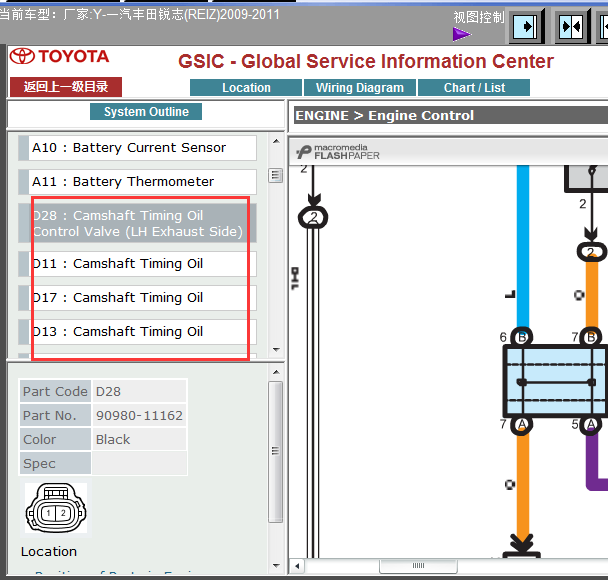Click the Part No. label cell
This screenshot has width=608, height=580.
click(55, 416)
